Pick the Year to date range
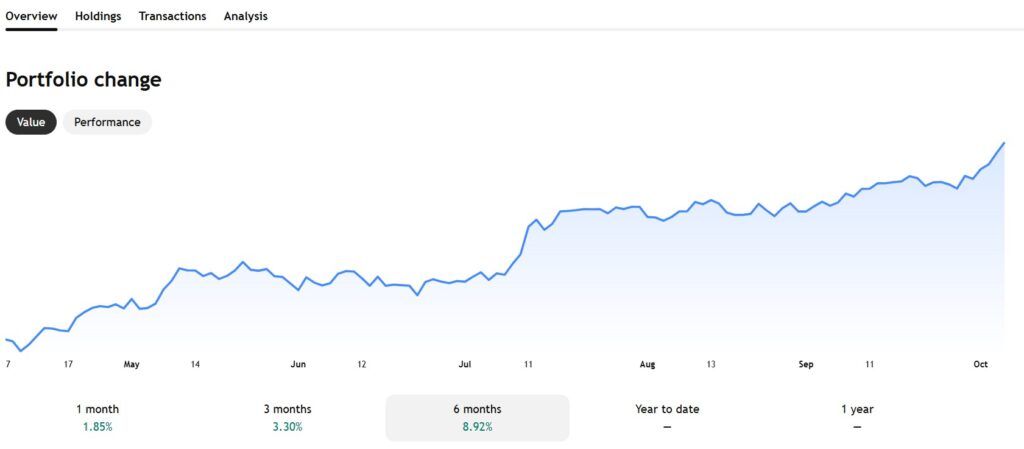Screen dimensions: 1024x449 click(667, 417)
